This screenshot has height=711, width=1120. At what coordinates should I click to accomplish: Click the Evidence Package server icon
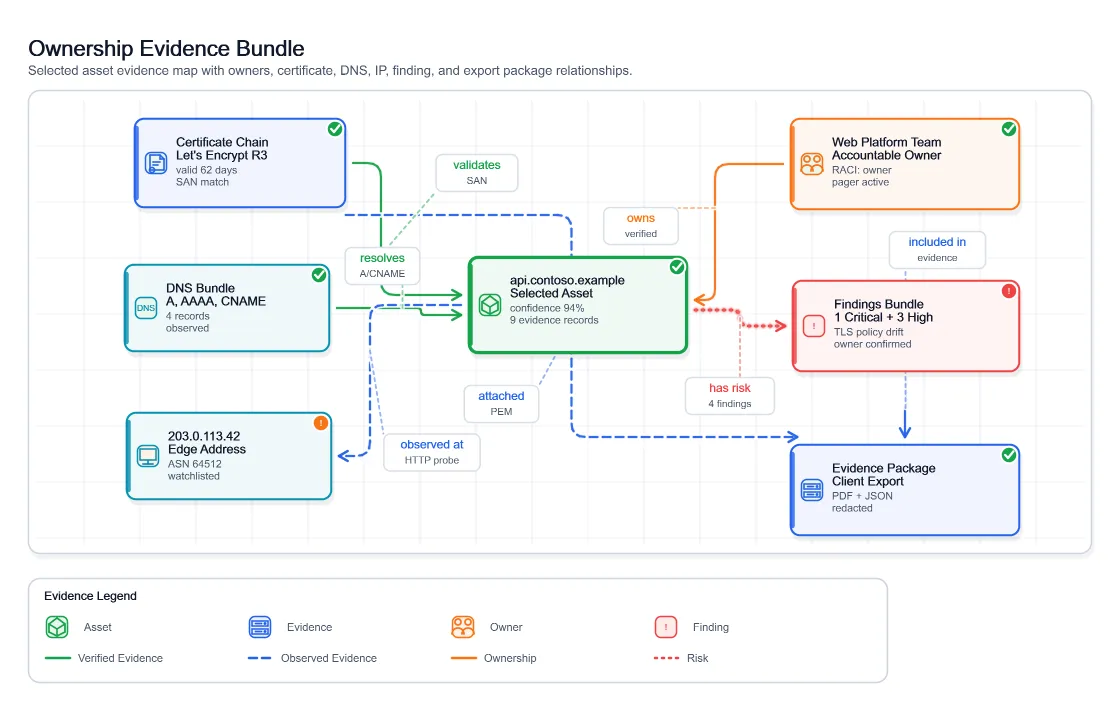(812, 490)
